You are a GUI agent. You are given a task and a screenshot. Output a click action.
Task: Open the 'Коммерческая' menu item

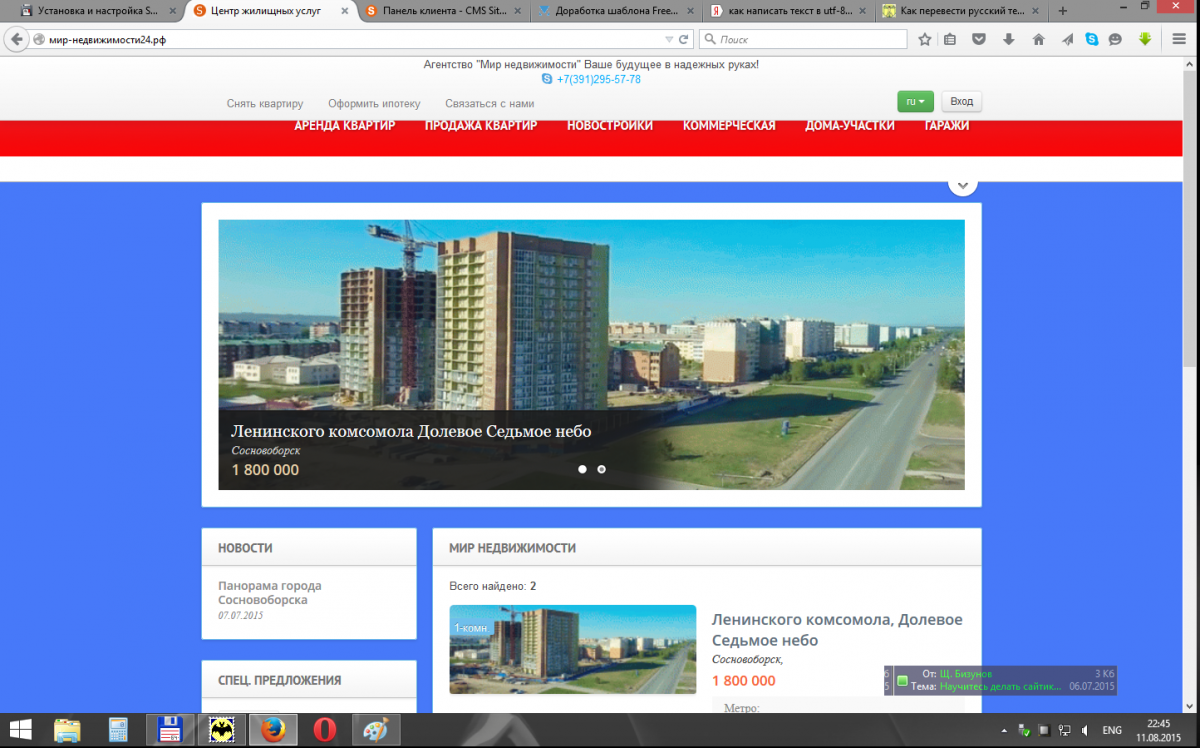729,126
